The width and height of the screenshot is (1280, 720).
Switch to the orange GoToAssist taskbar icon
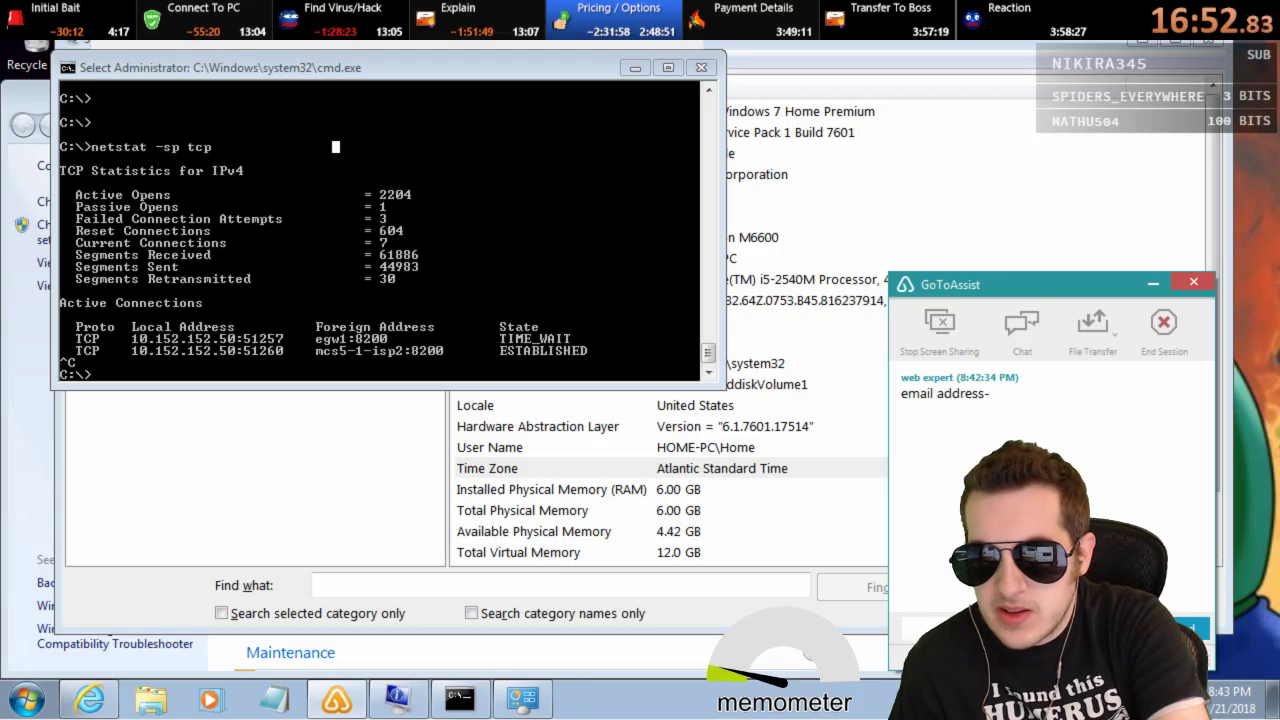336,698
